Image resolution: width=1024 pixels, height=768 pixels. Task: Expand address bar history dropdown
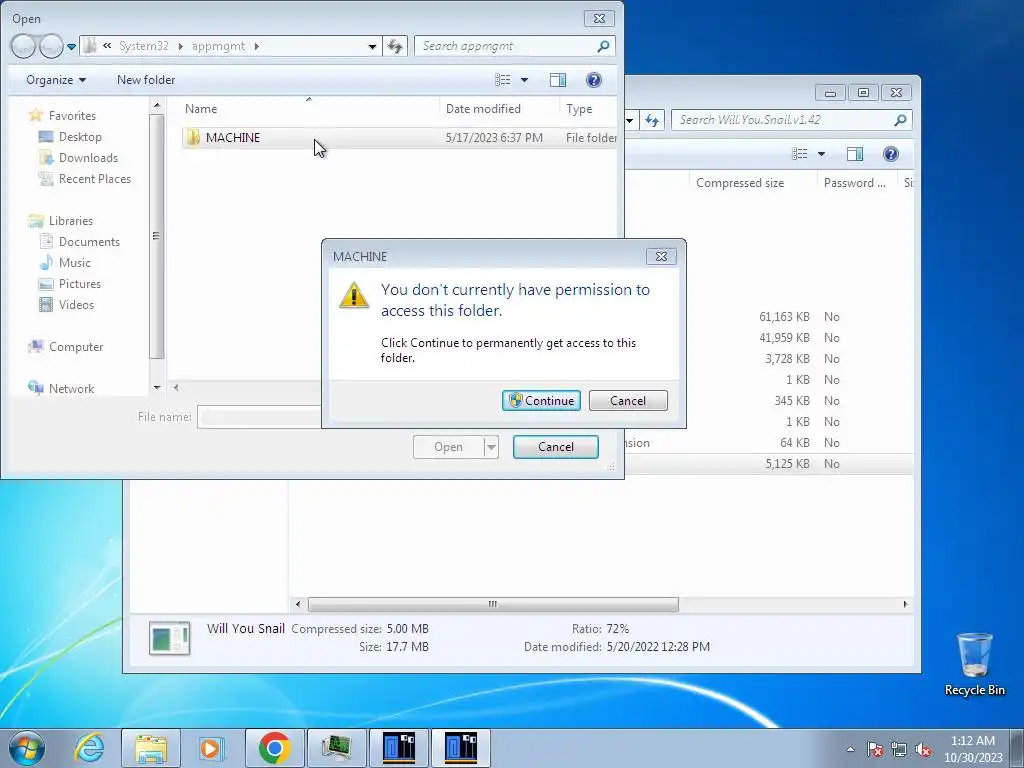coord(372,46)
